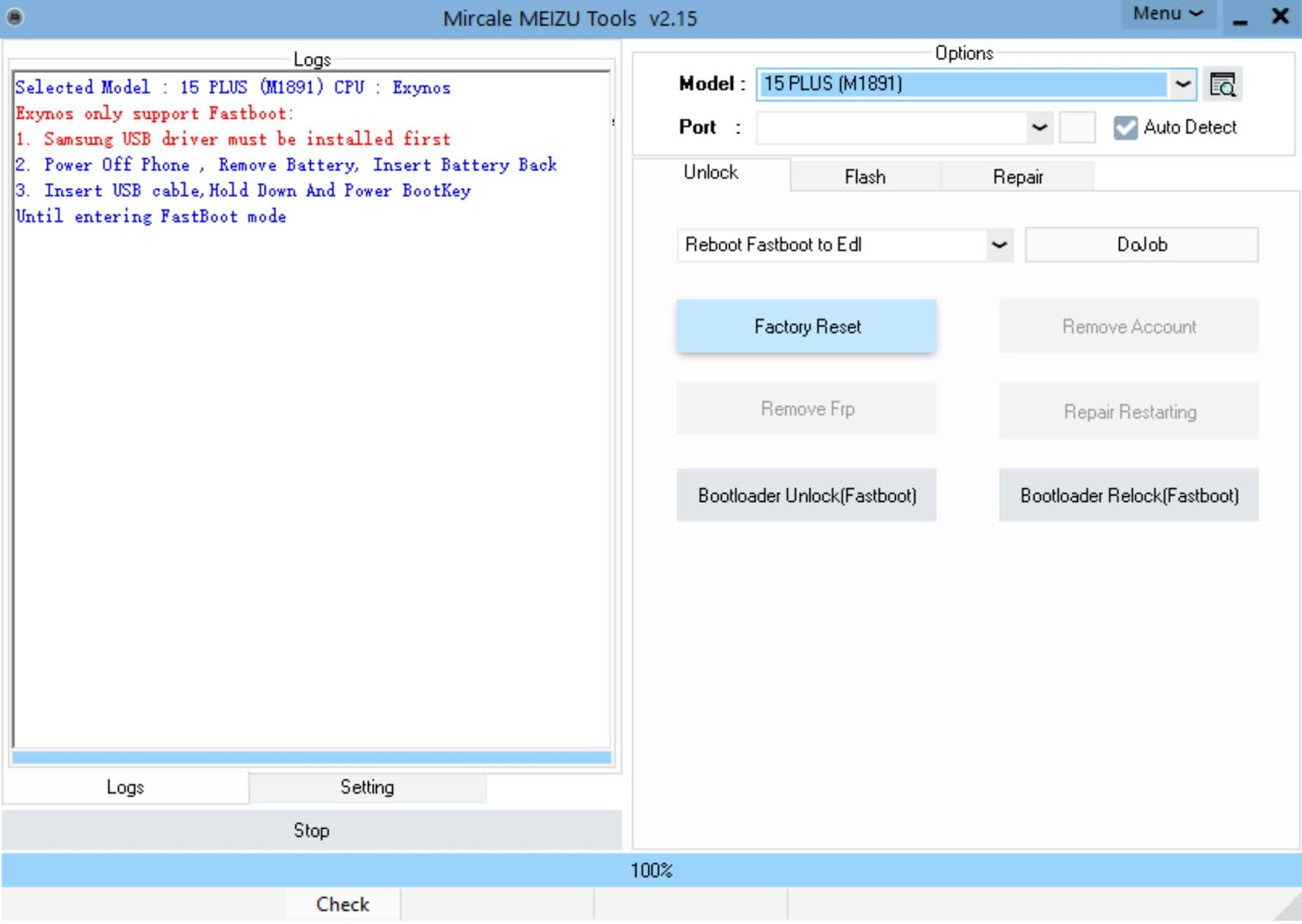Screen dimensions: 1302x924
Task: Expand the Port dropdown arrow
Action: [1039, 128]
